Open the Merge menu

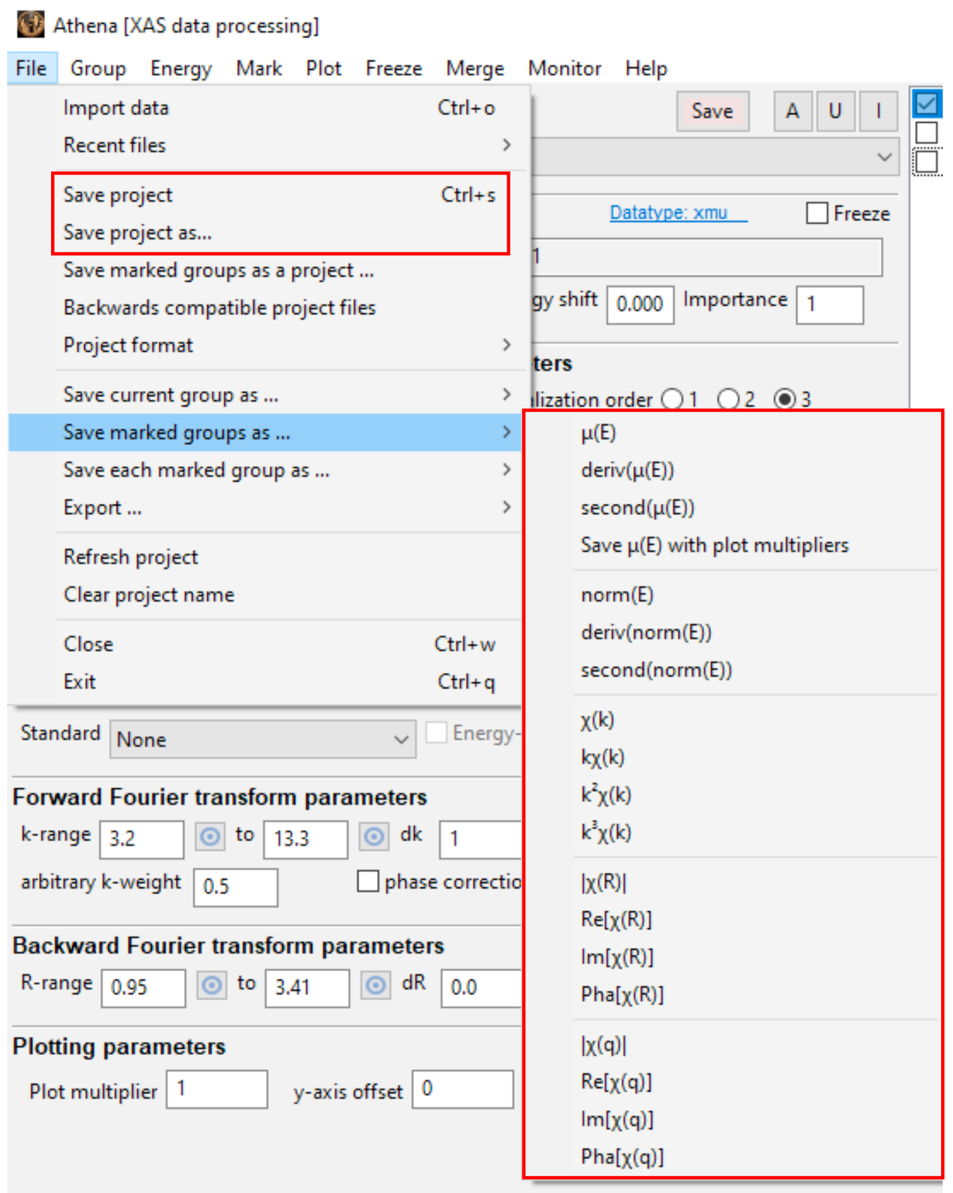click(475, 68)
